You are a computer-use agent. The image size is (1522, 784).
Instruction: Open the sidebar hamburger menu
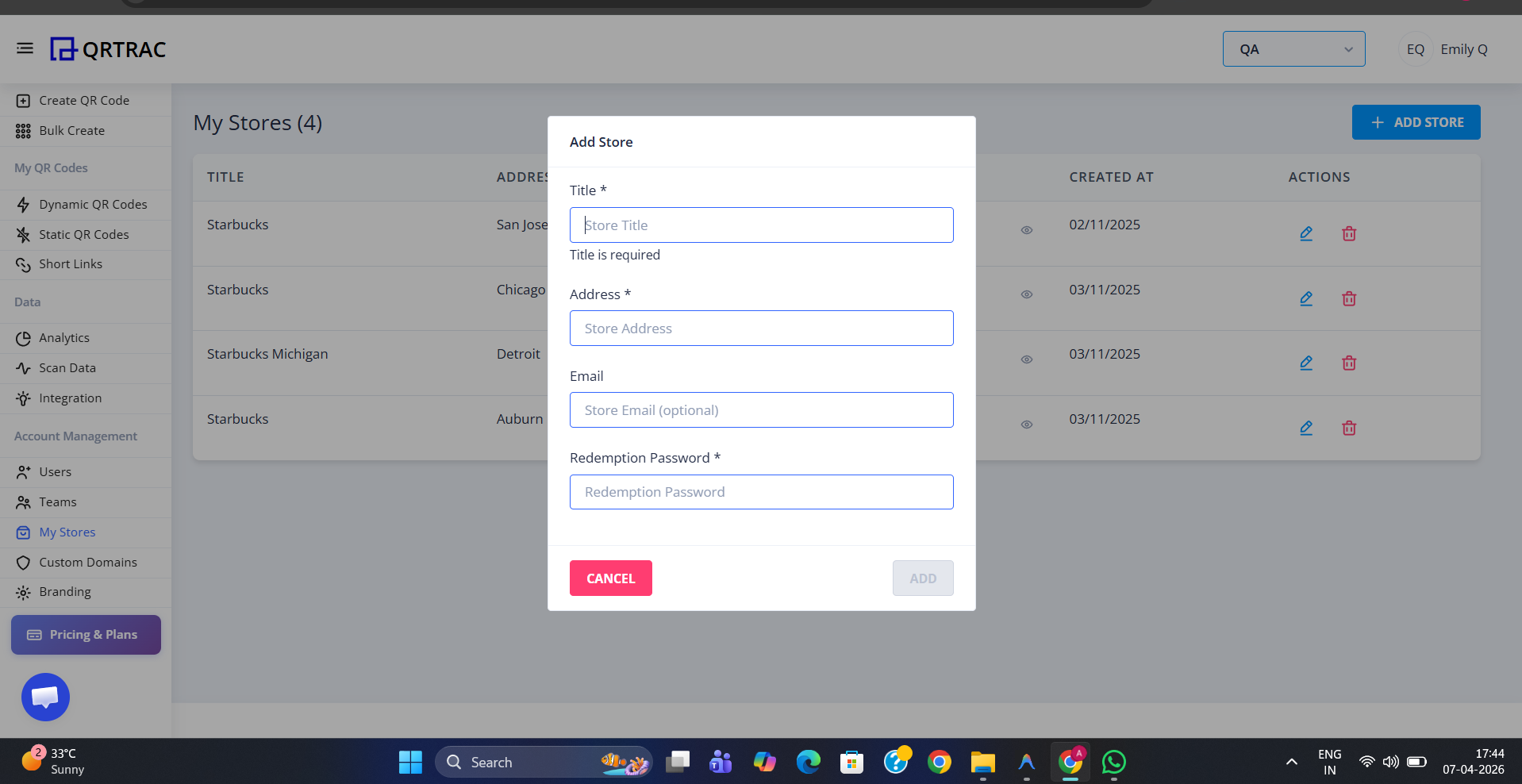click(x=25, y=48)
